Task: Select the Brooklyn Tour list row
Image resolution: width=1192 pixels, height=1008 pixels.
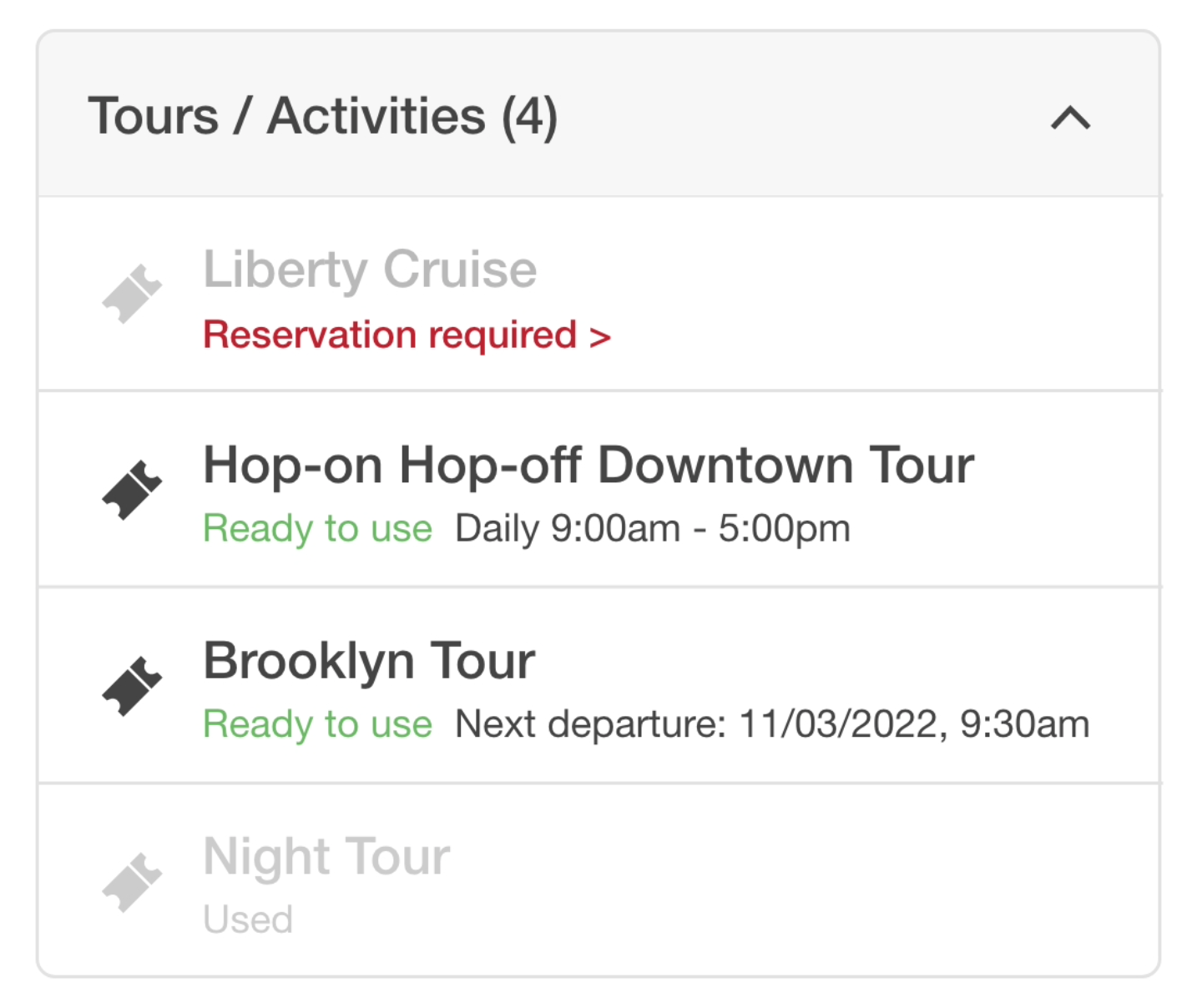Action: tap(599, 686)
